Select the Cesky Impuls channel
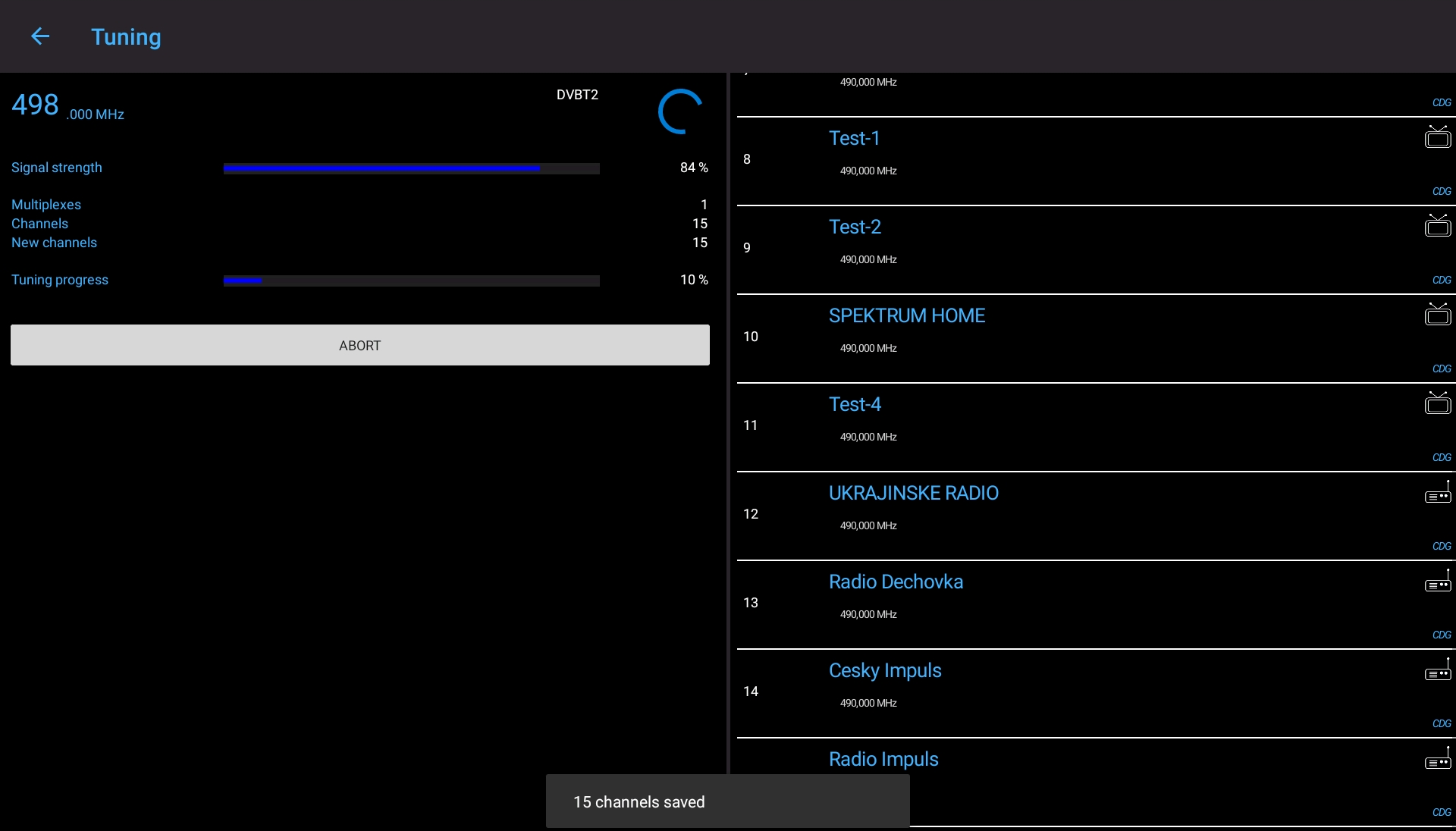1456x831 pixels. [1096, 693]
